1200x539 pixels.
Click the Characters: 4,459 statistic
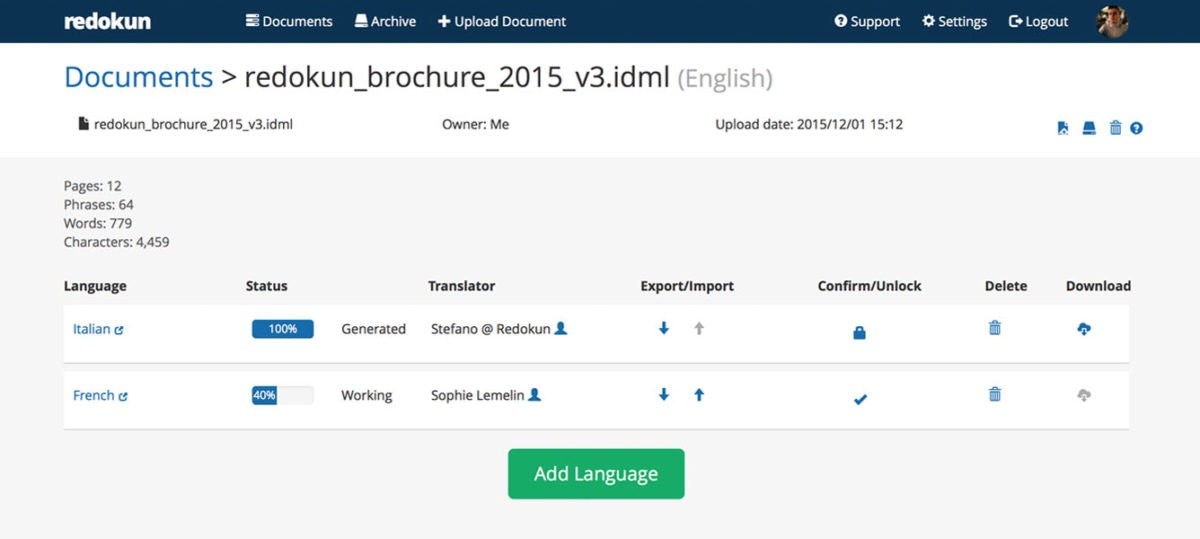click(116, 242)
